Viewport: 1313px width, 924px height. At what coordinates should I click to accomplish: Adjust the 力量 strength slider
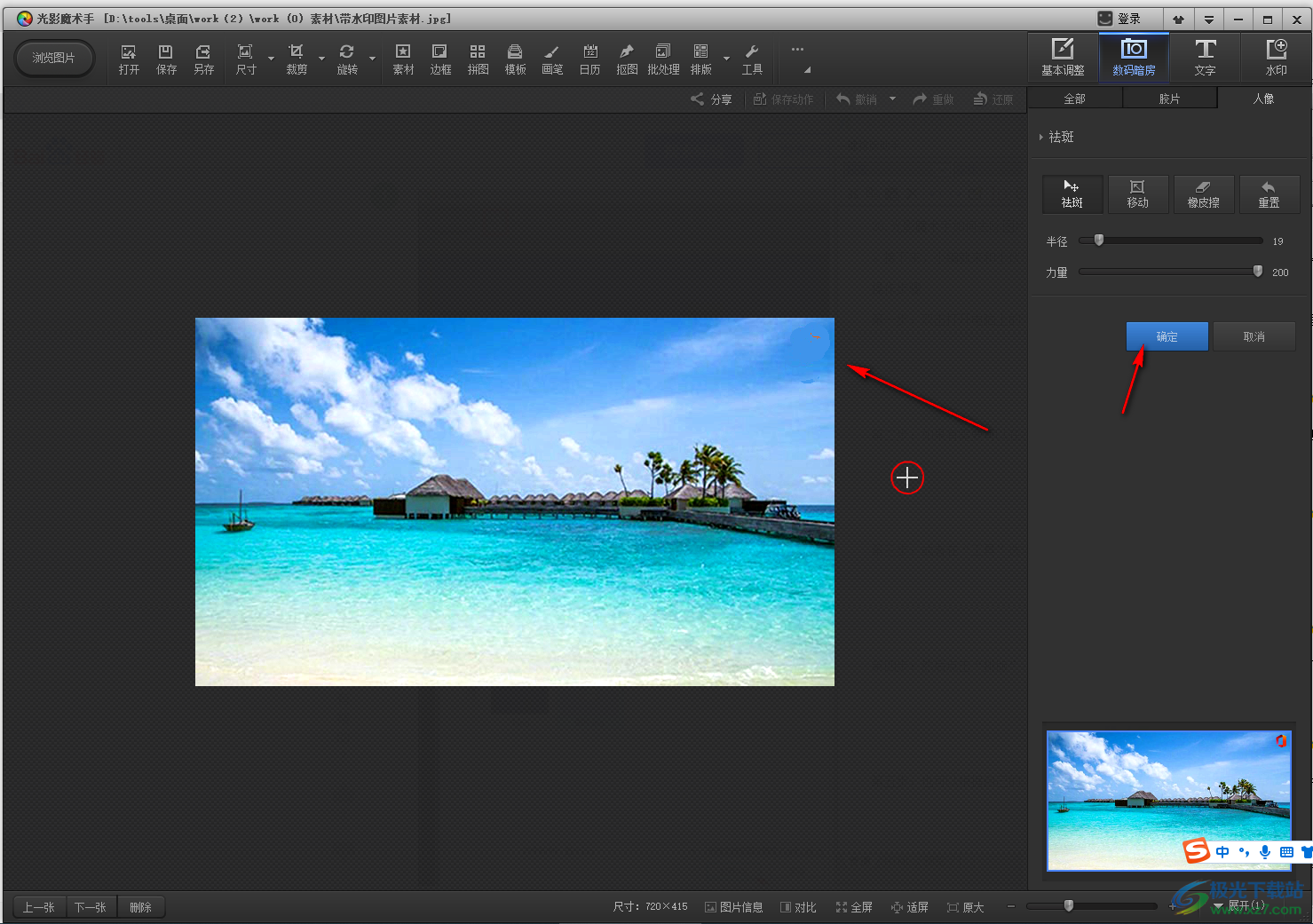(x=1257, y=272)
